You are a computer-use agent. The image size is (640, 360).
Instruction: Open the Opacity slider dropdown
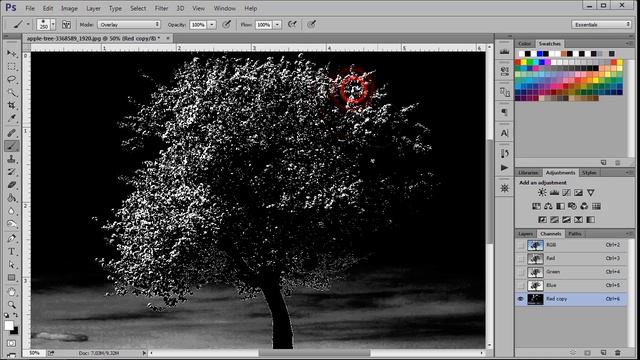[212, 24]
